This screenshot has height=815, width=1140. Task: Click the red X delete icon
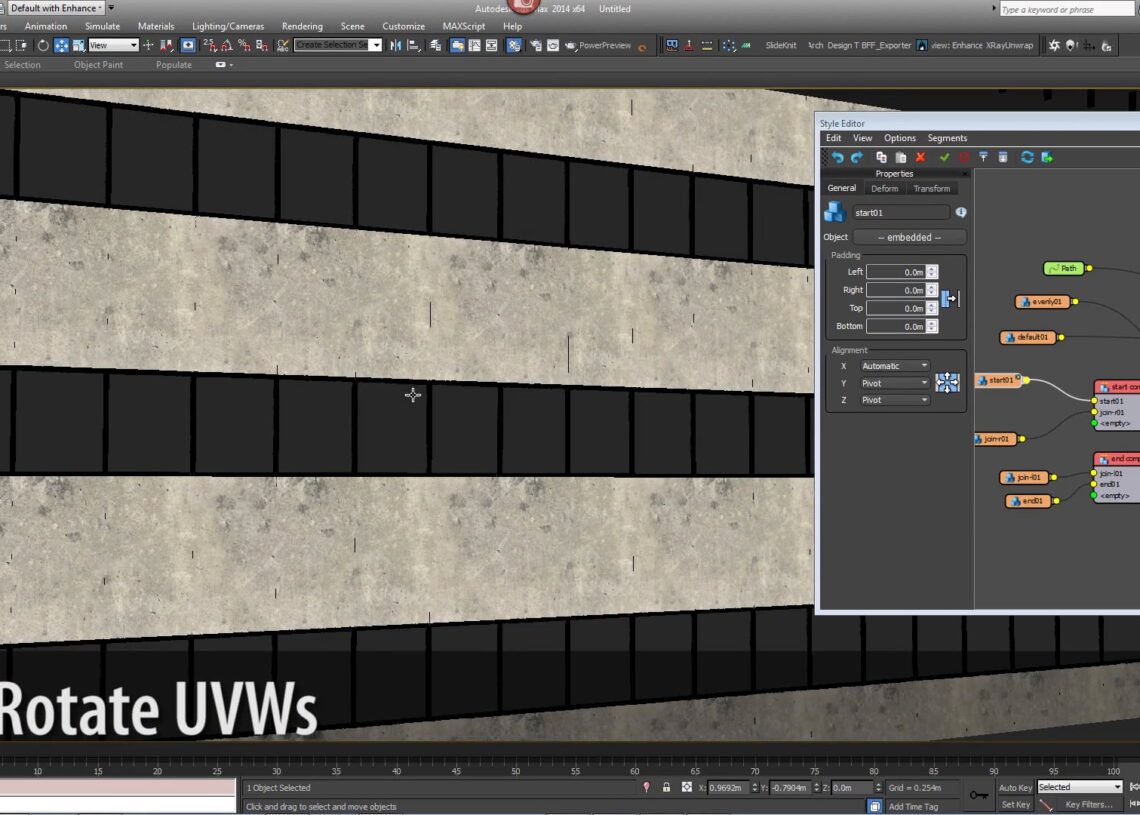point(921,157)
